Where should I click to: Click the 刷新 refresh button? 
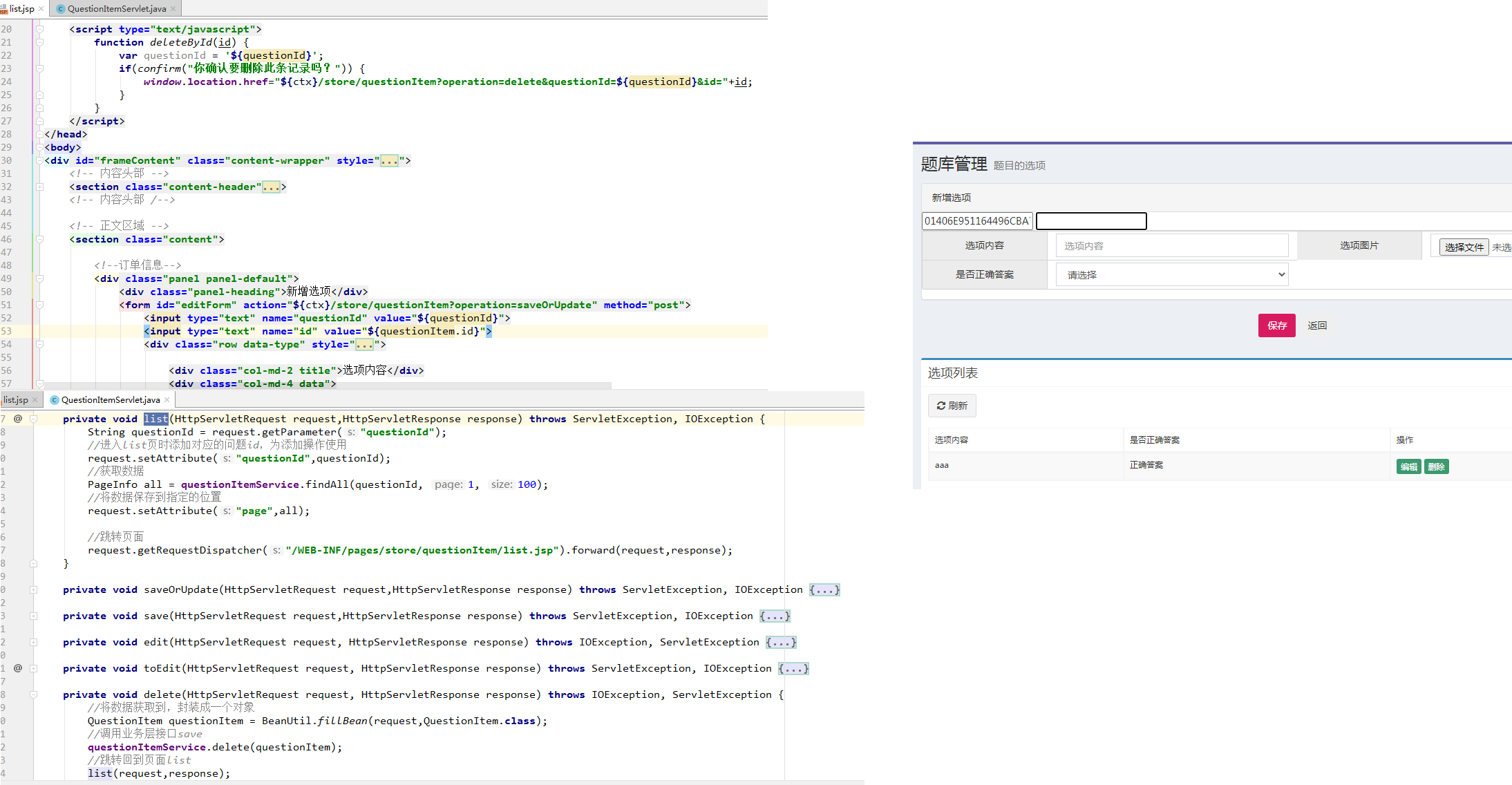(952, 406)
